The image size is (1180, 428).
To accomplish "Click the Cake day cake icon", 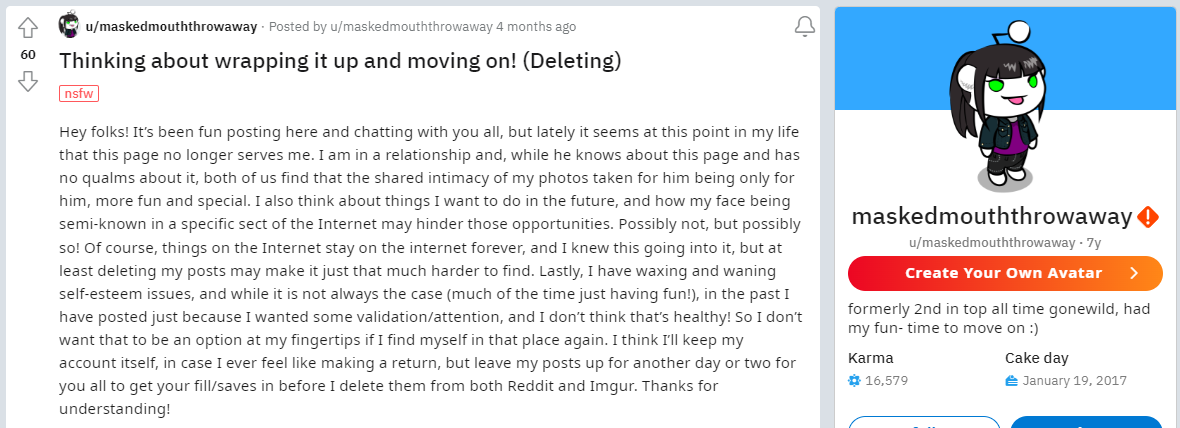I will (1011, 380).
